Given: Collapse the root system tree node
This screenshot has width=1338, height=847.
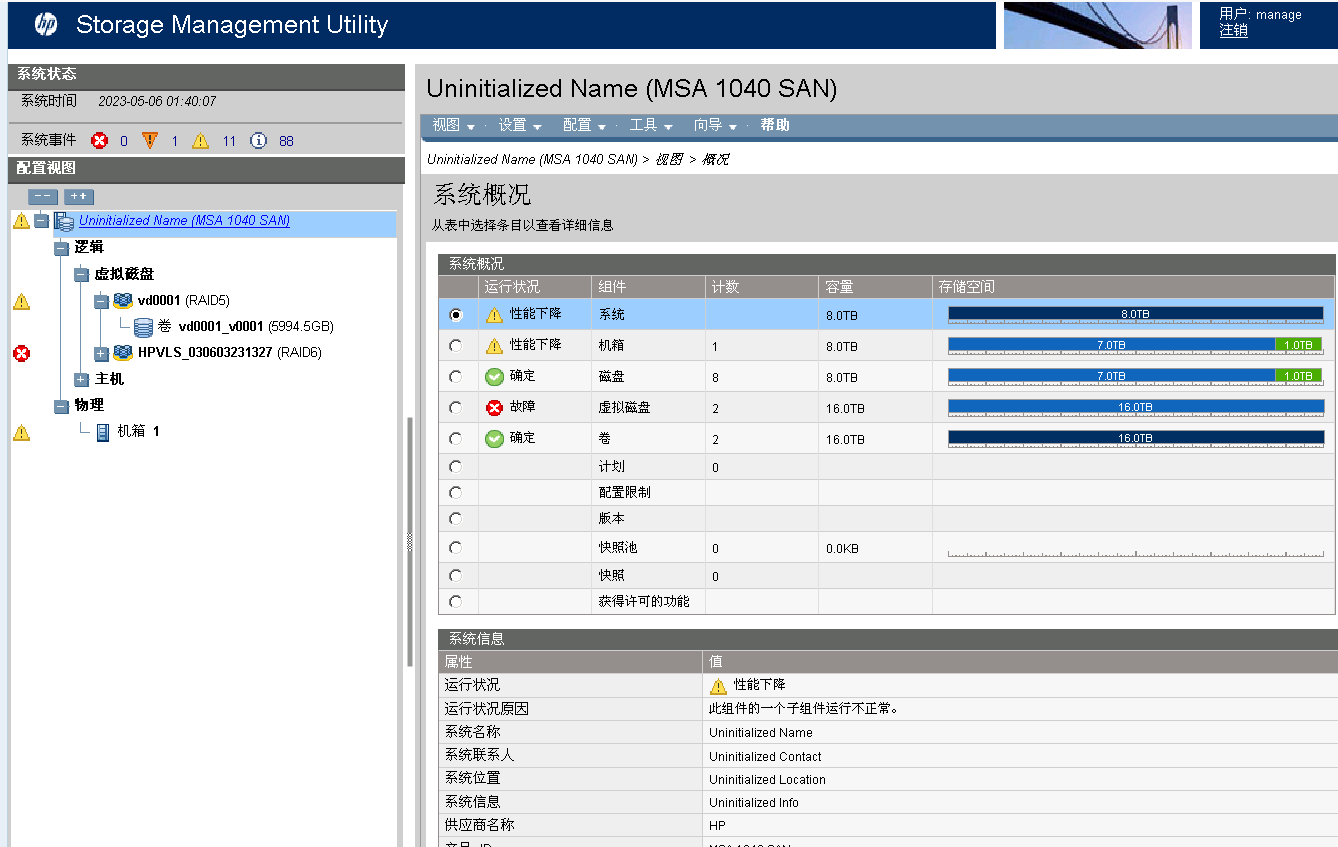Looking at the screenshot, I should click(41, 221).
